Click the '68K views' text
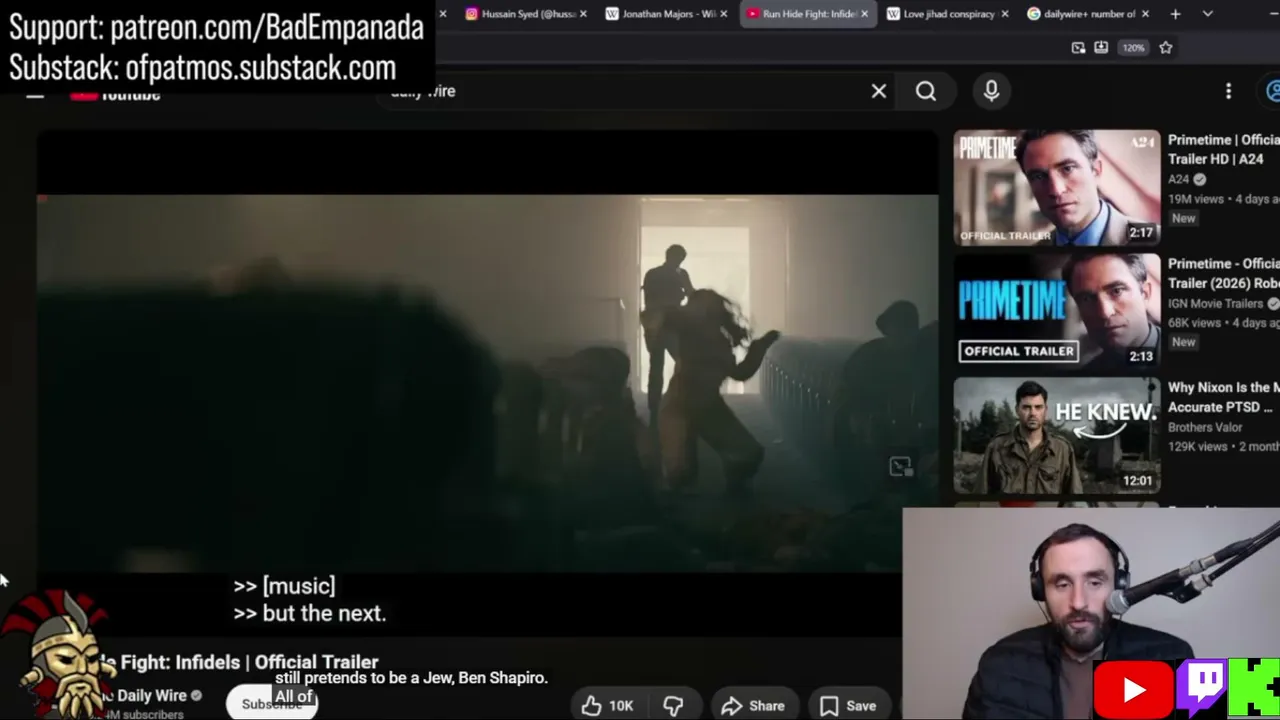 [x=1198, y=323]
